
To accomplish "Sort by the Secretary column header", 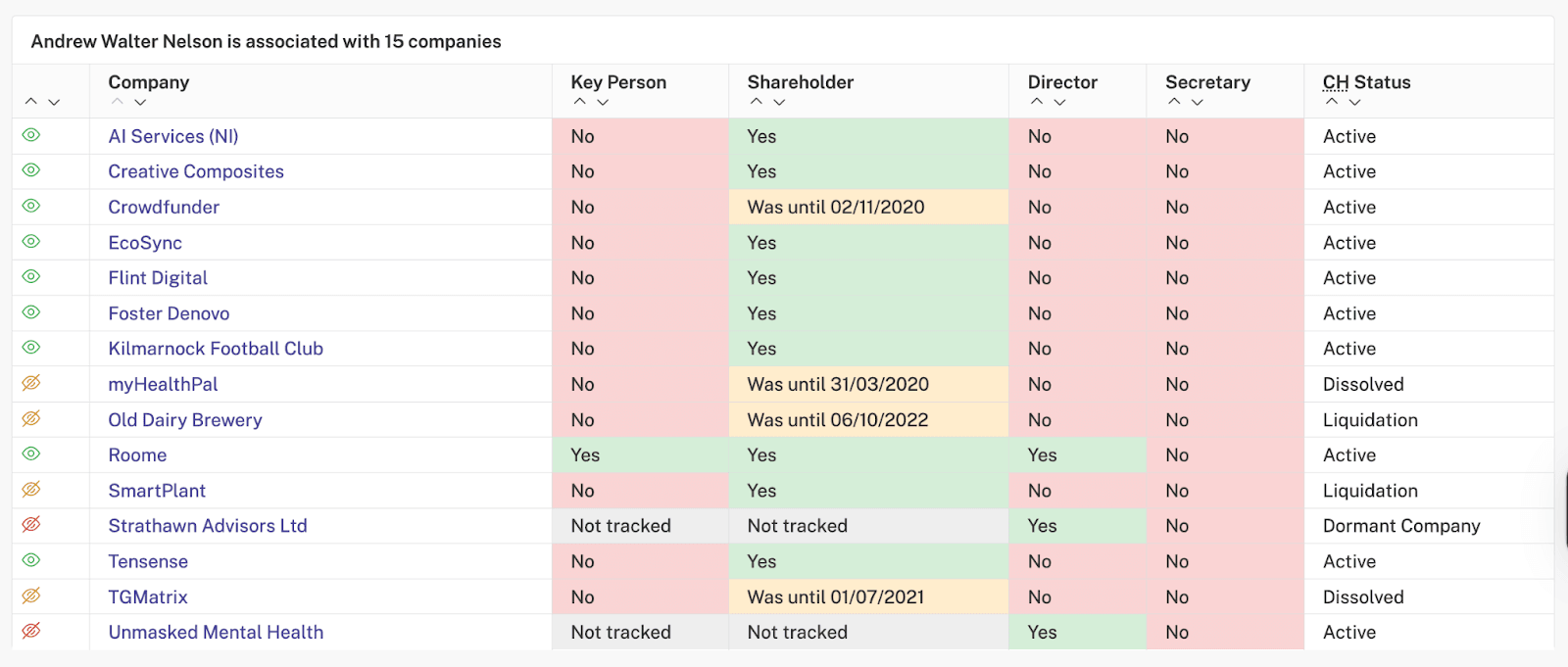I will pos(1207,82).
